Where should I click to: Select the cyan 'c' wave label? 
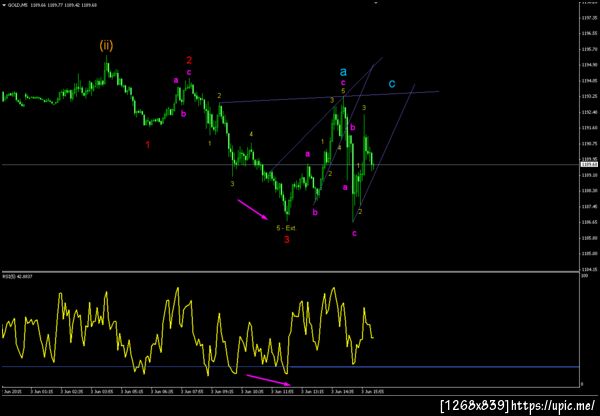click(392, 84)
